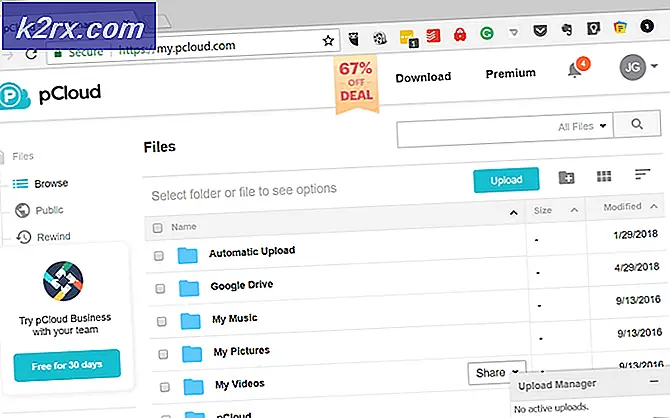This screenshot has height=418, width=670.
Task: Minimize the Upload Manager panel
Action: (x=654, y=381)
